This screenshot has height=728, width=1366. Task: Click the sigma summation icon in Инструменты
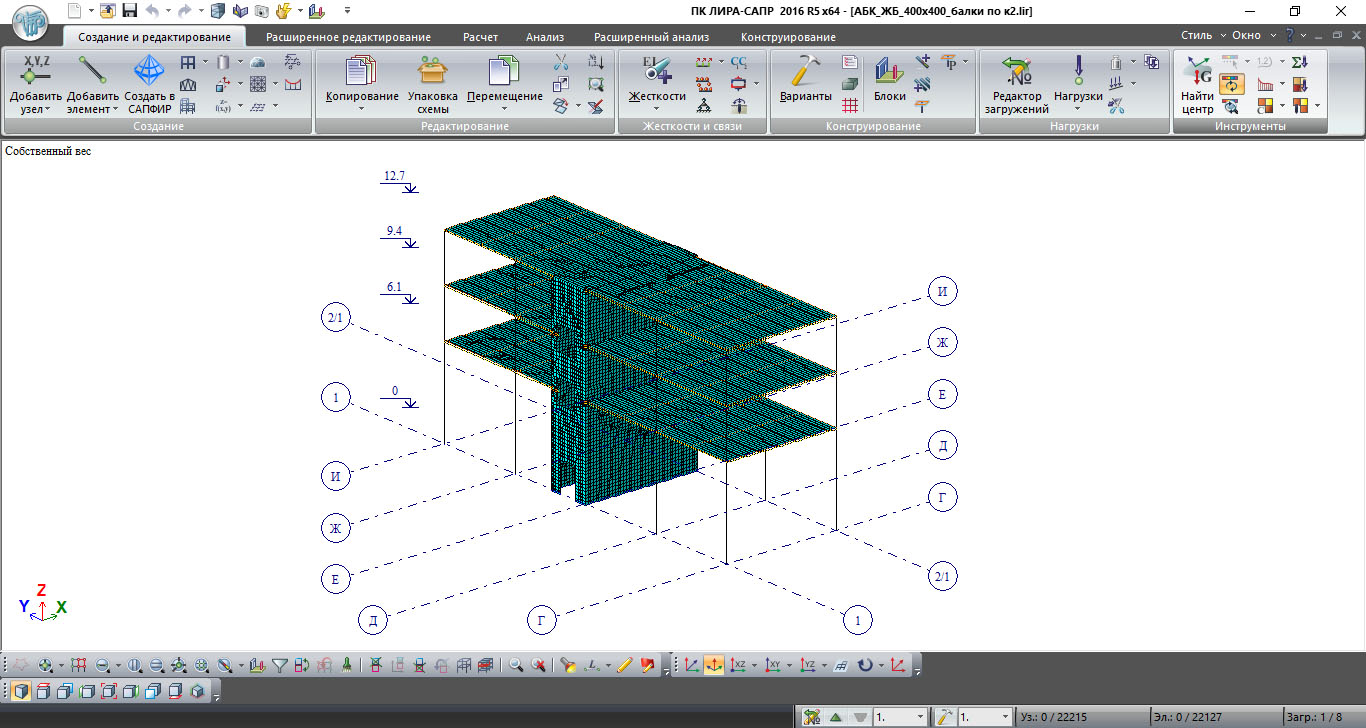1299,62
